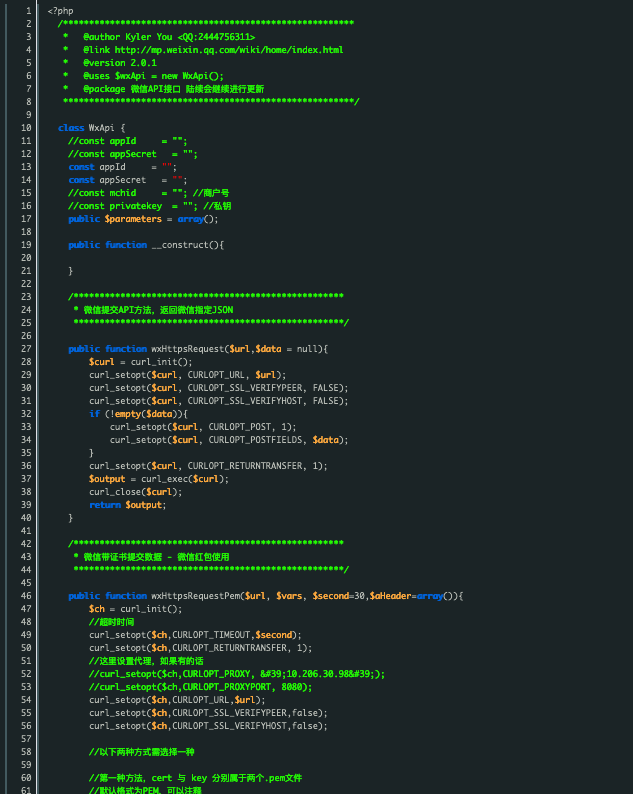Click "CURLOPT_SSL_VERIFYHOST" on line 31
This screenshot has height=794, width=633.
pyautogui.click(x=245, y=401)
